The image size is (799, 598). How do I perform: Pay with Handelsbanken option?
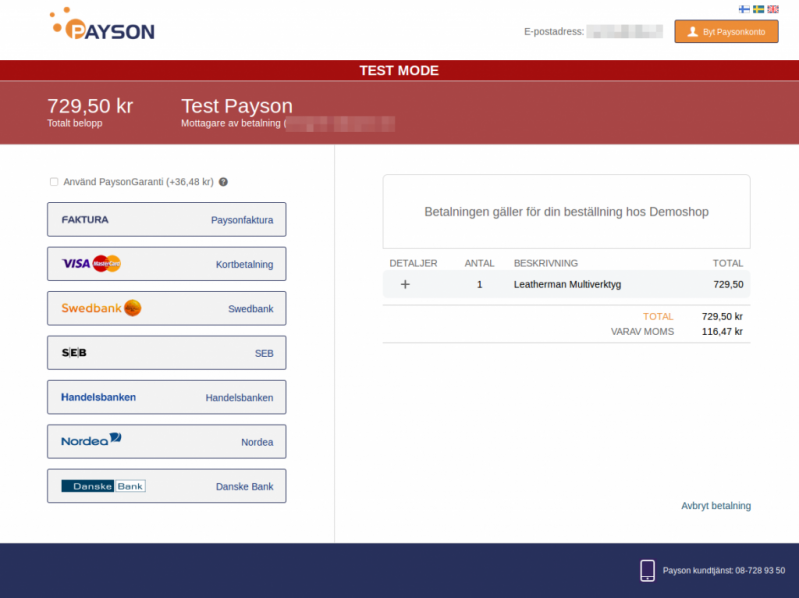pos(167,397)
